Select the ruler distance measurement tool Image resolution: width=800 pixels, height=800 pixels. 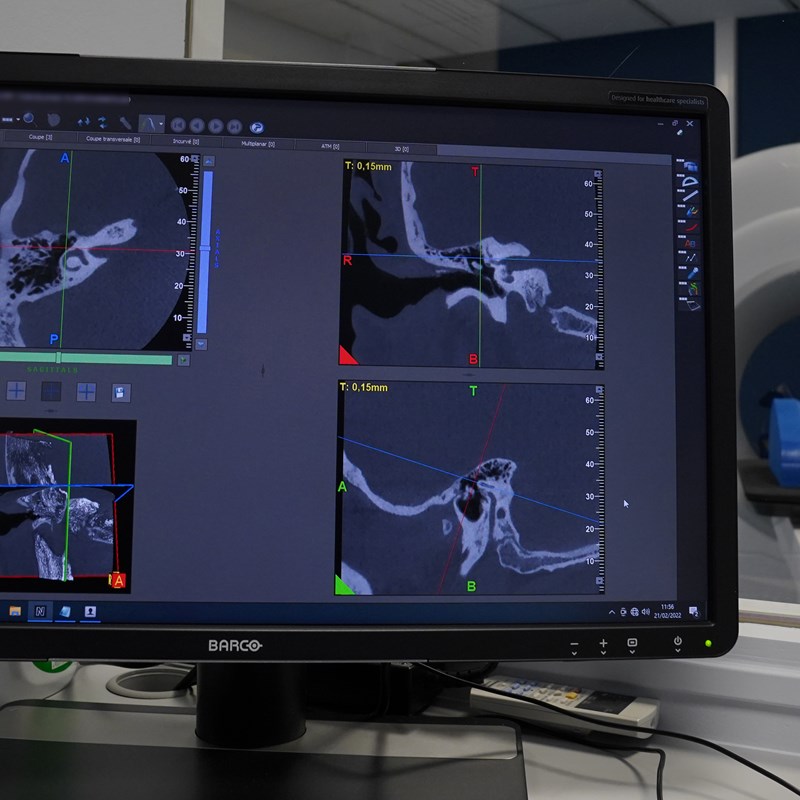point(690,197)
